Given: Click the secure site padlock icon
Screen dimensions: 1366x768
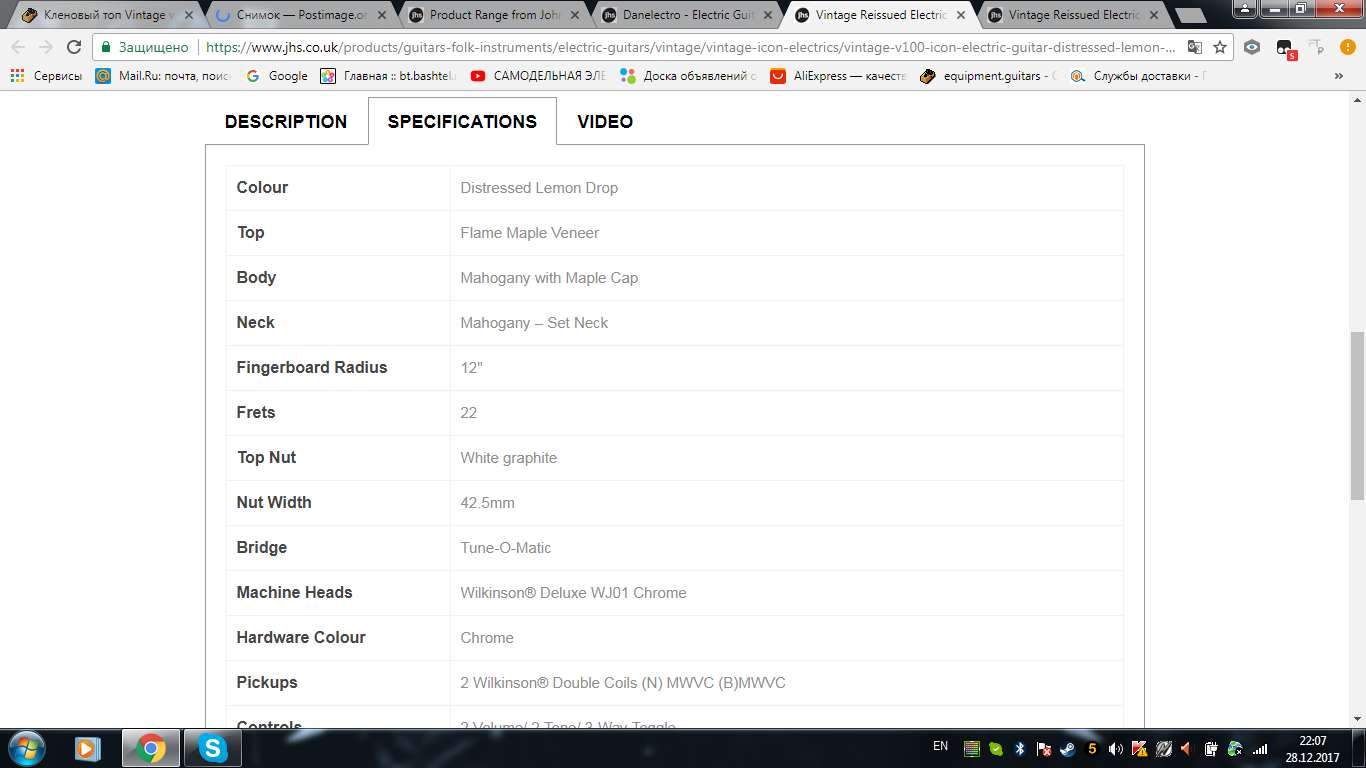Looking at the screenshot, I should [107, 47].
